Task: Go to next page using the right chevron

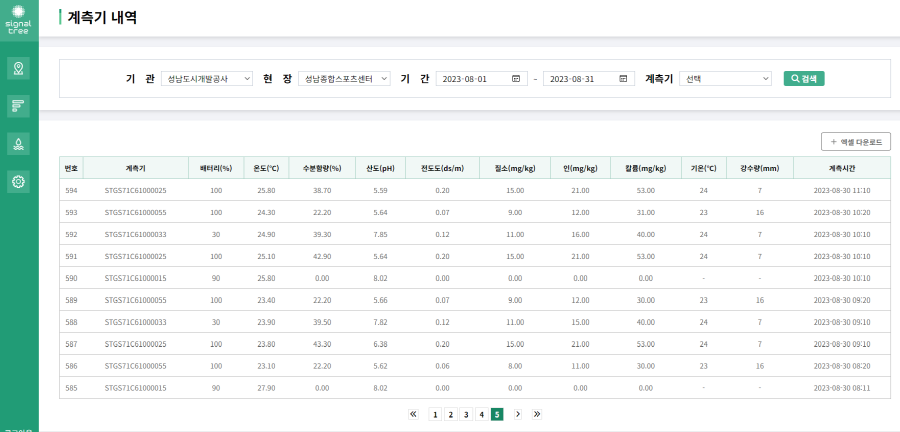Action: tap(517, 414)
